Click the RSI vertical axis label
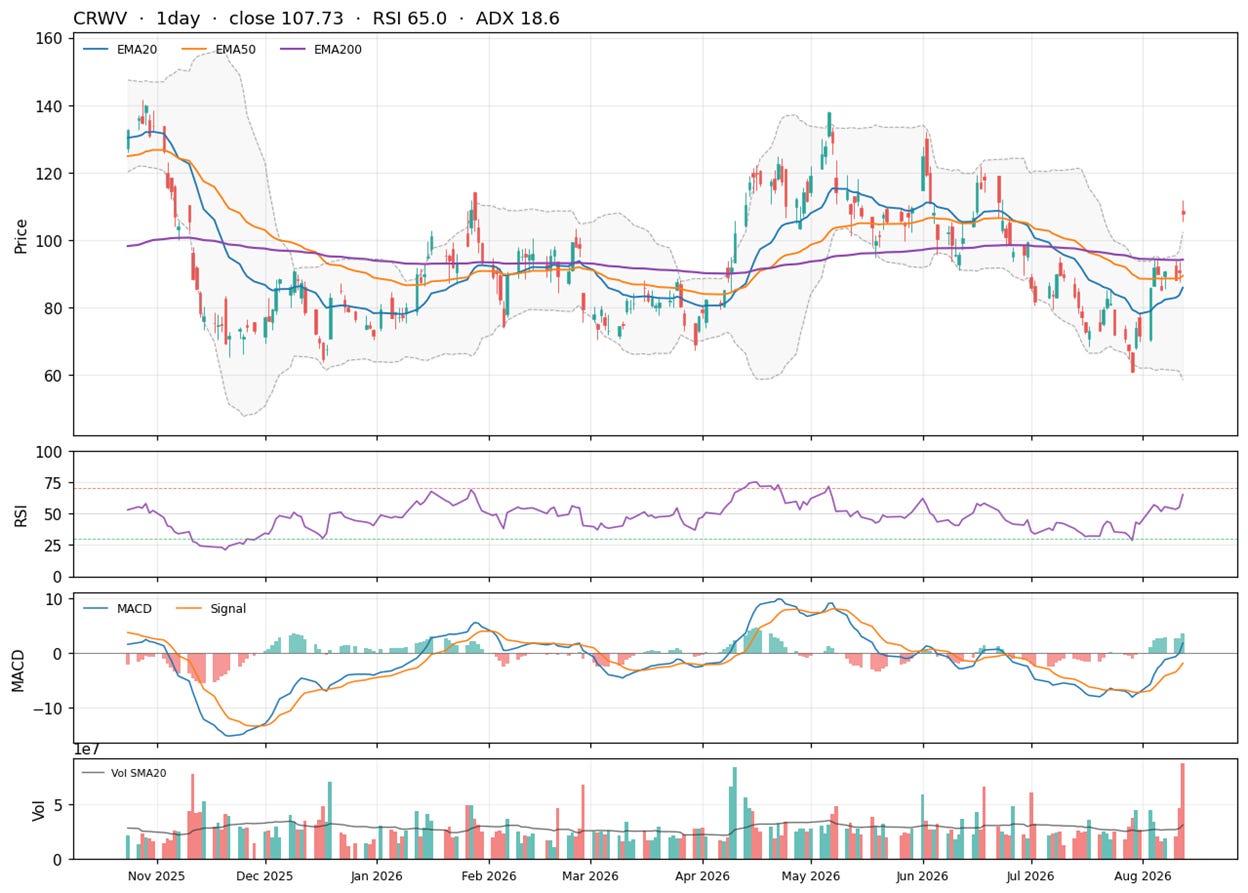1248x893 pixels. [22, 514]
